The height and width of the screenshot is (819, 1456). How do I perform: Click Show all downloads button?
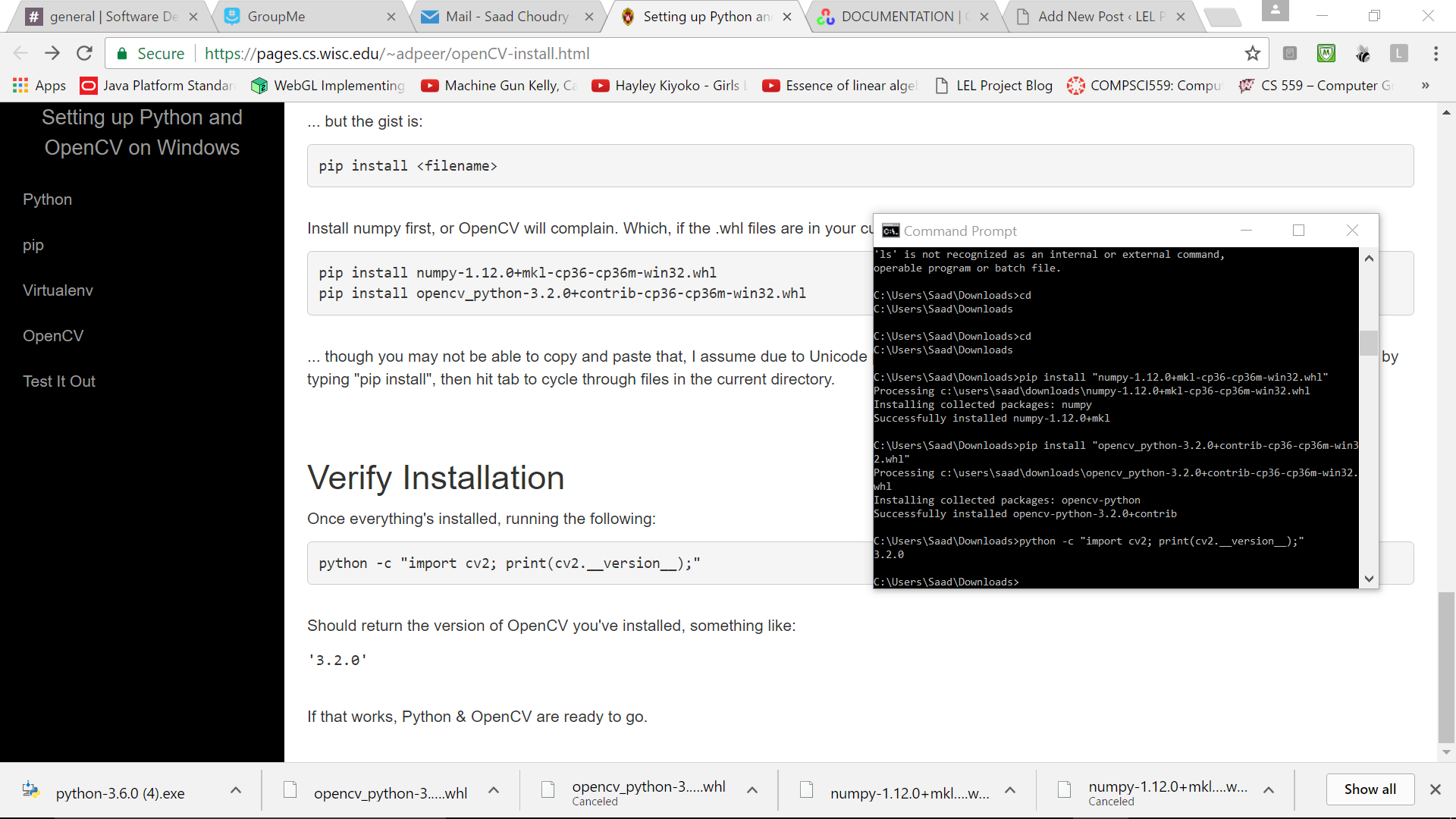pos(1370,789)
